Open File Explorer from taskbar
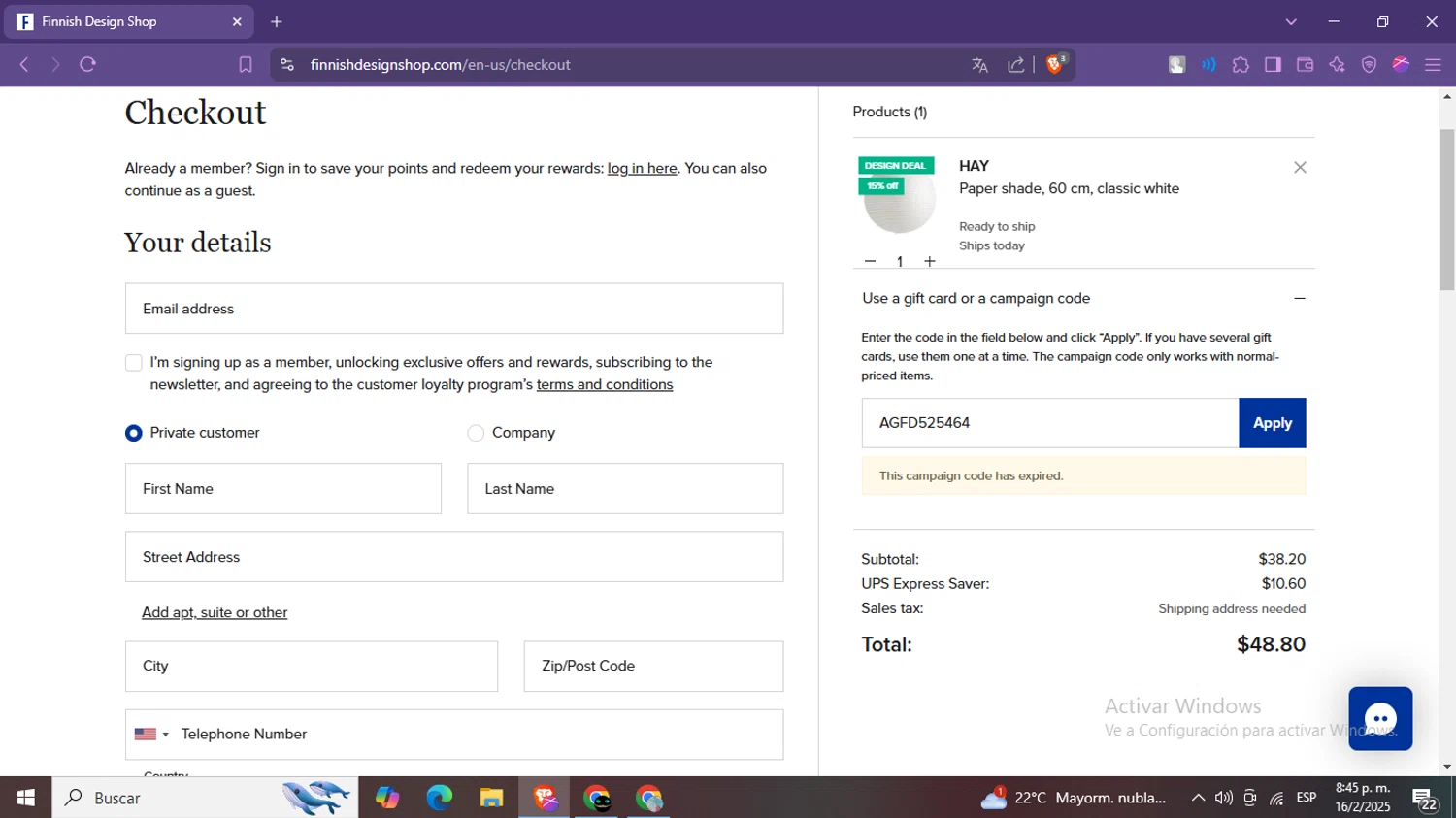The image size is (1456, 818). click(x=491, y=798)
